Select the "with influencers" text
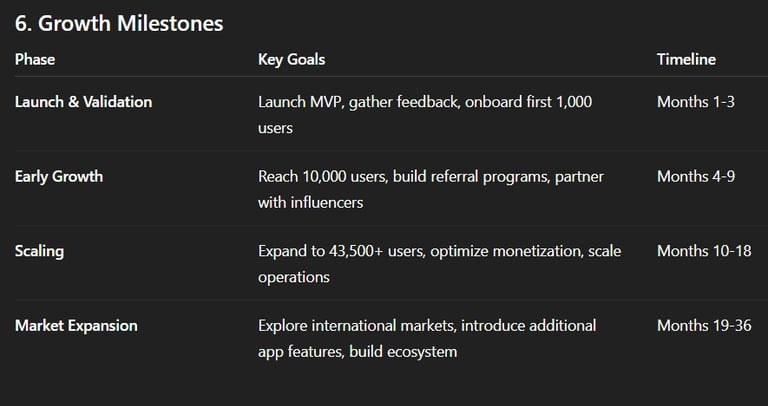 [310, 202]
